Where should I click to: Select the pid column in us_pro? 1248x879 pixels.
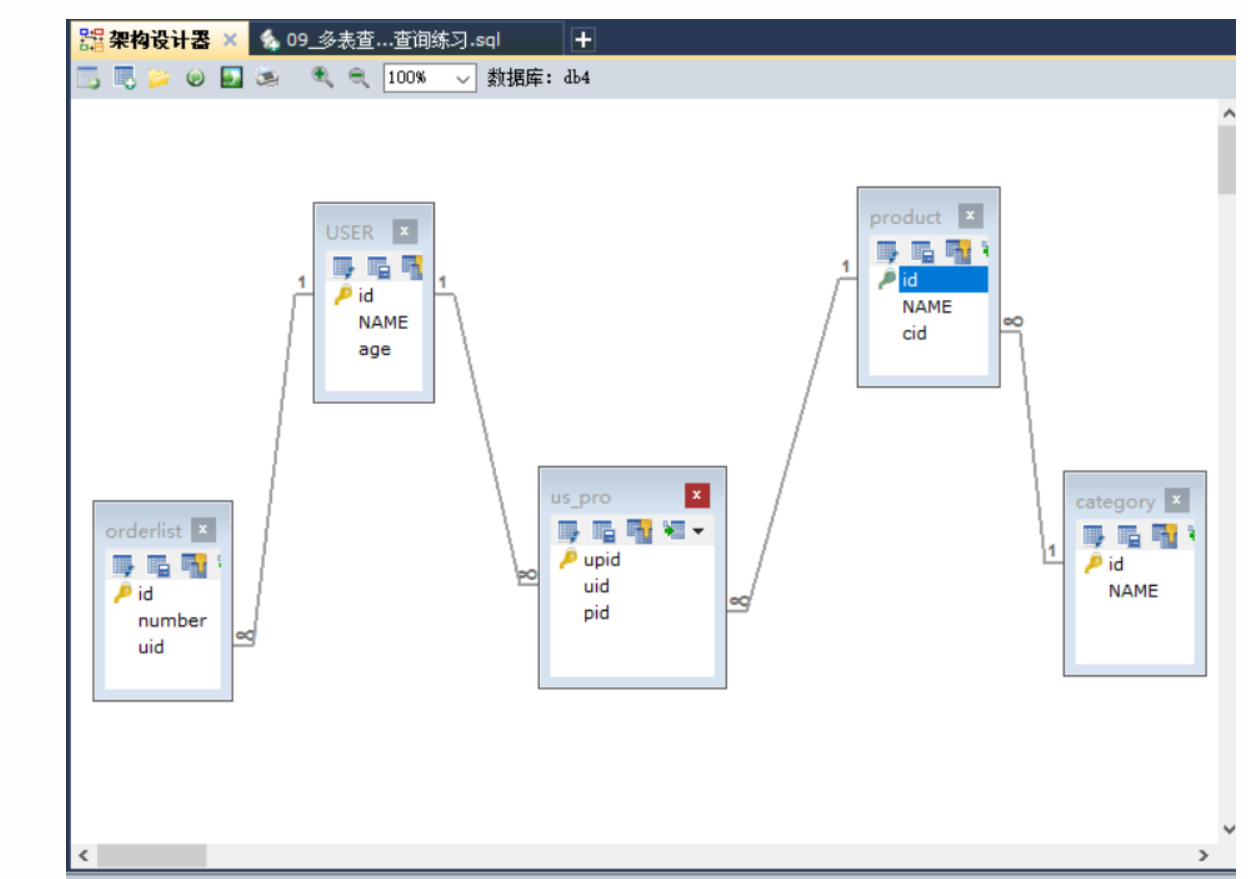pyautogui.click(x=597, y=613)
